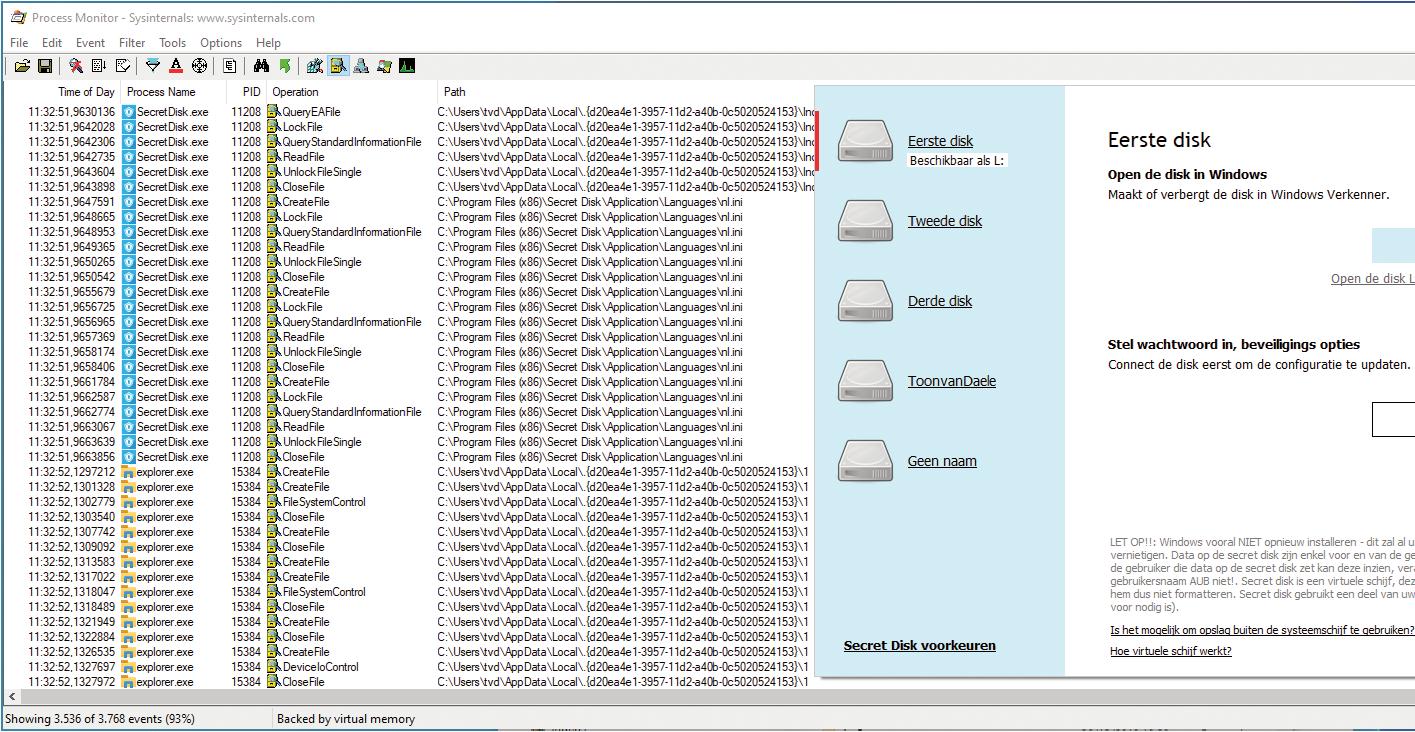Viewport: 1415px width, 732px height.
Task: Toggle the Capture events magnifier icon
Action: coord(75,66)
